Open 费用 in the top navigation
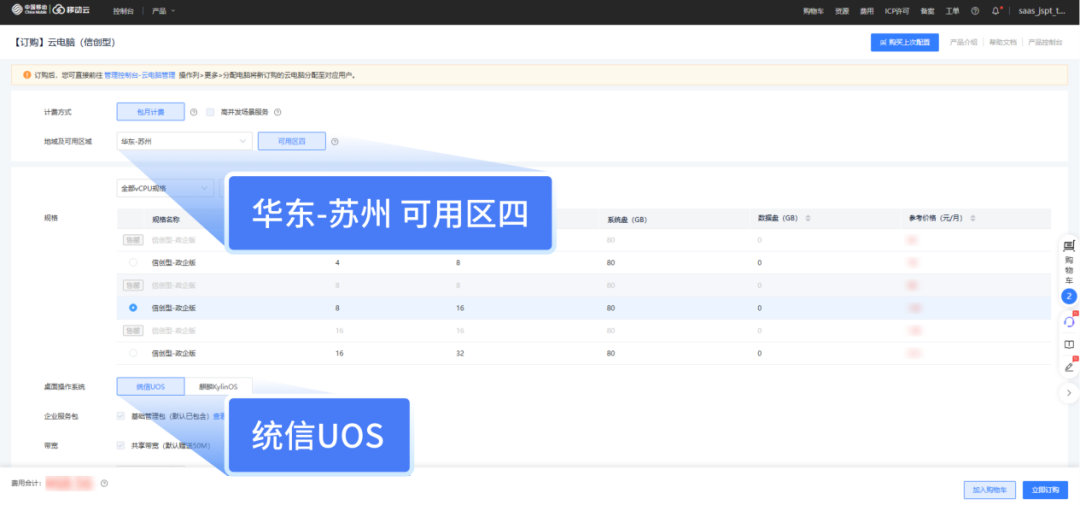This screenshot has height=505, width=1080. click(867, 11)
